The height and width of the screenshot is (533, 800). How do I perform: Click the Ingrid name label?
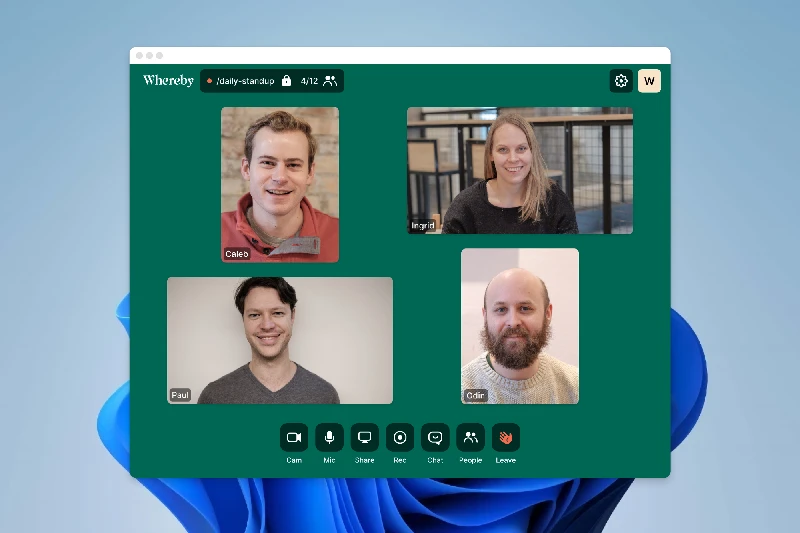point(422,226)
